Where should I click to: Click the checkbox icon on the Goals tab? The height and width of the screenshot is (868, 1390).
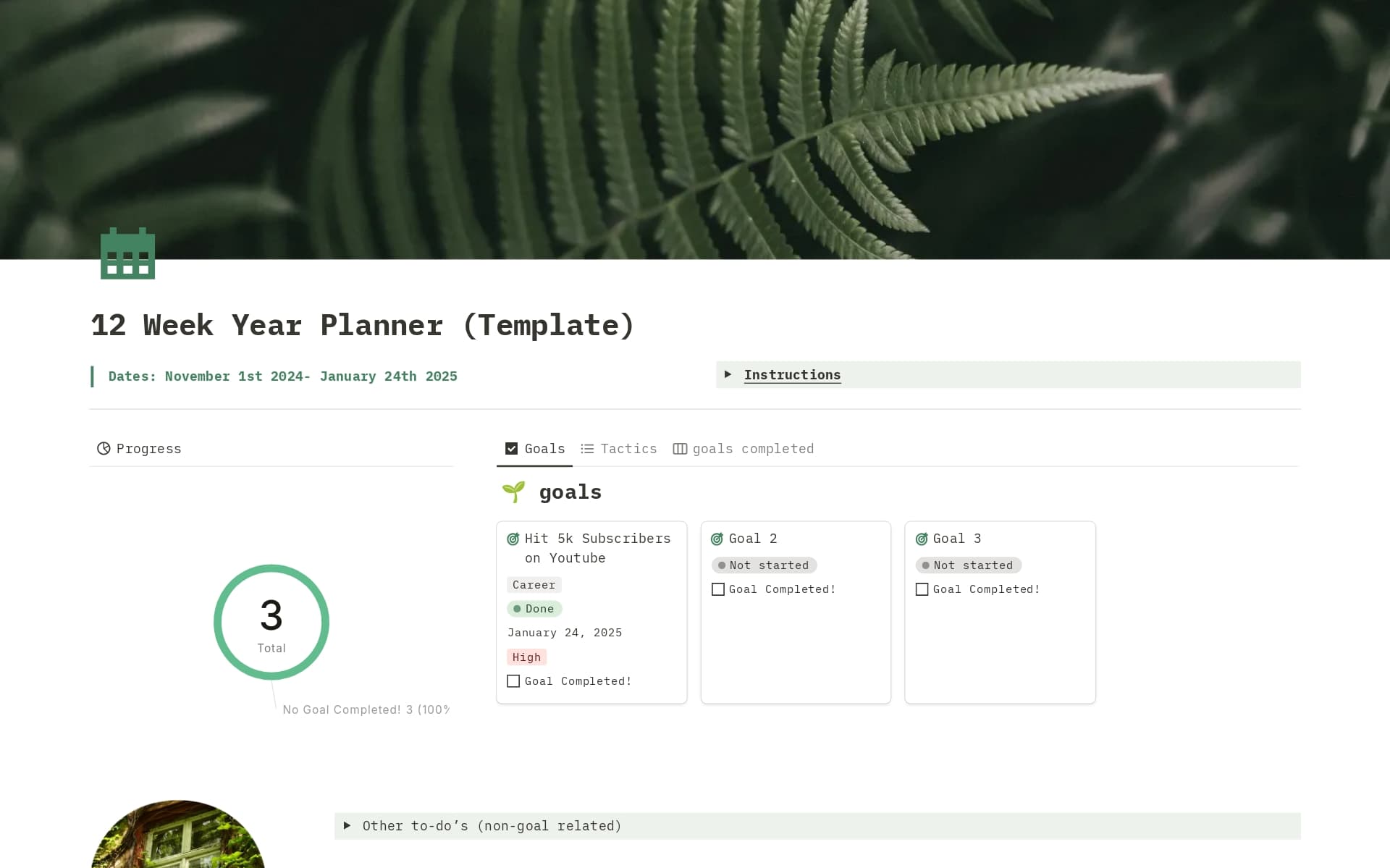pyautogui.click(x=511, y=448)
